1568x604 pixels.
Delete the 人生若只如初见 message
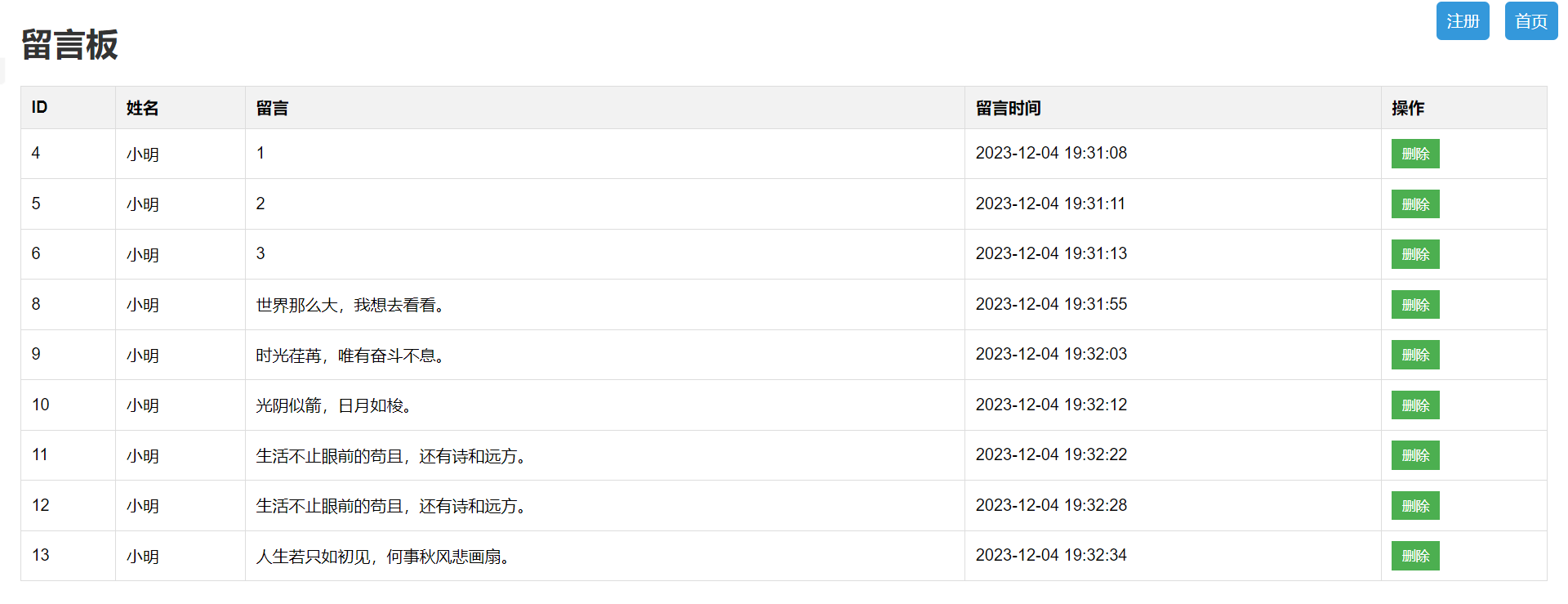1415,556
